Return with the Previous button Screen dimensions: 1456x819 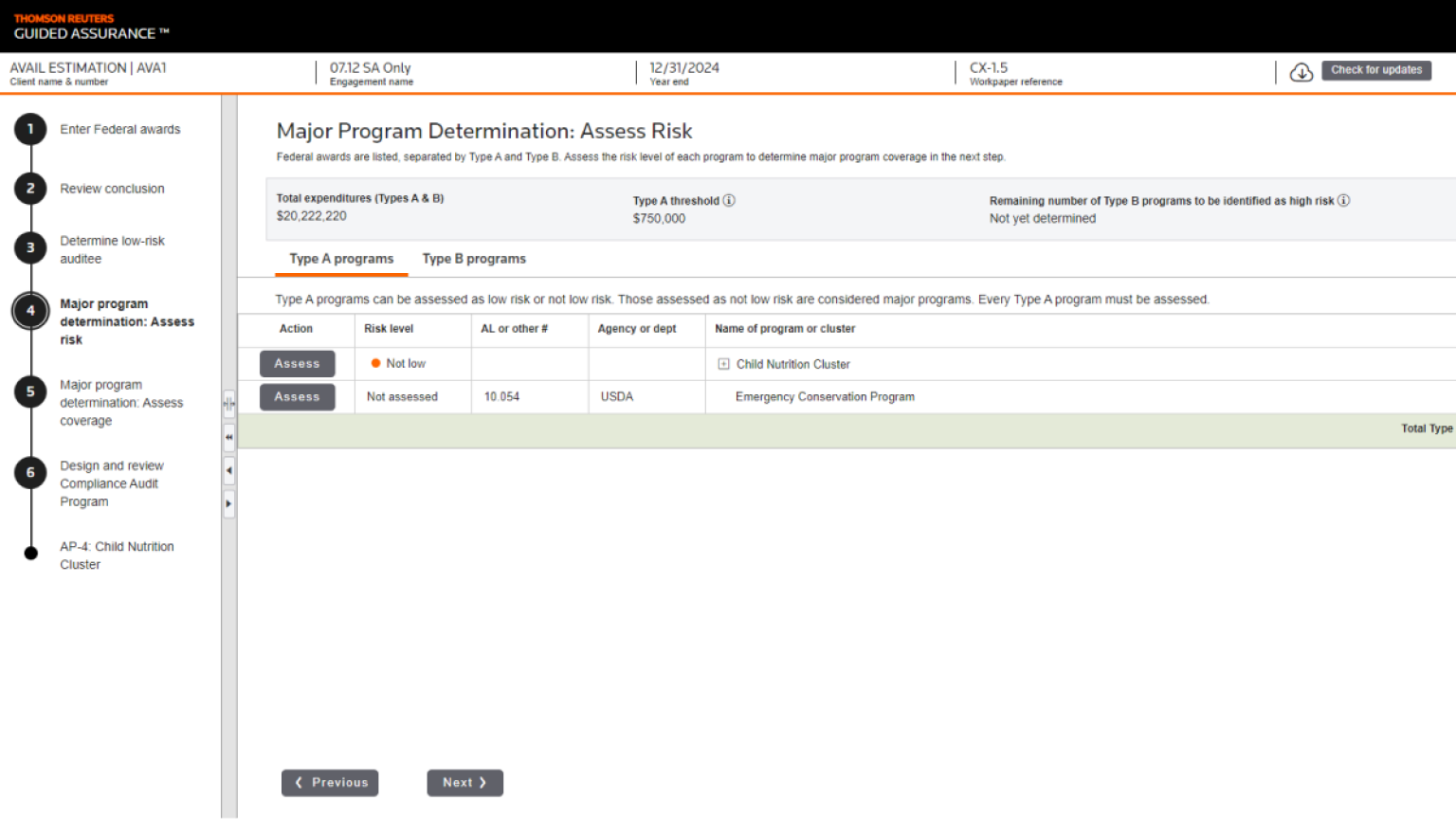tap(330, 783)
